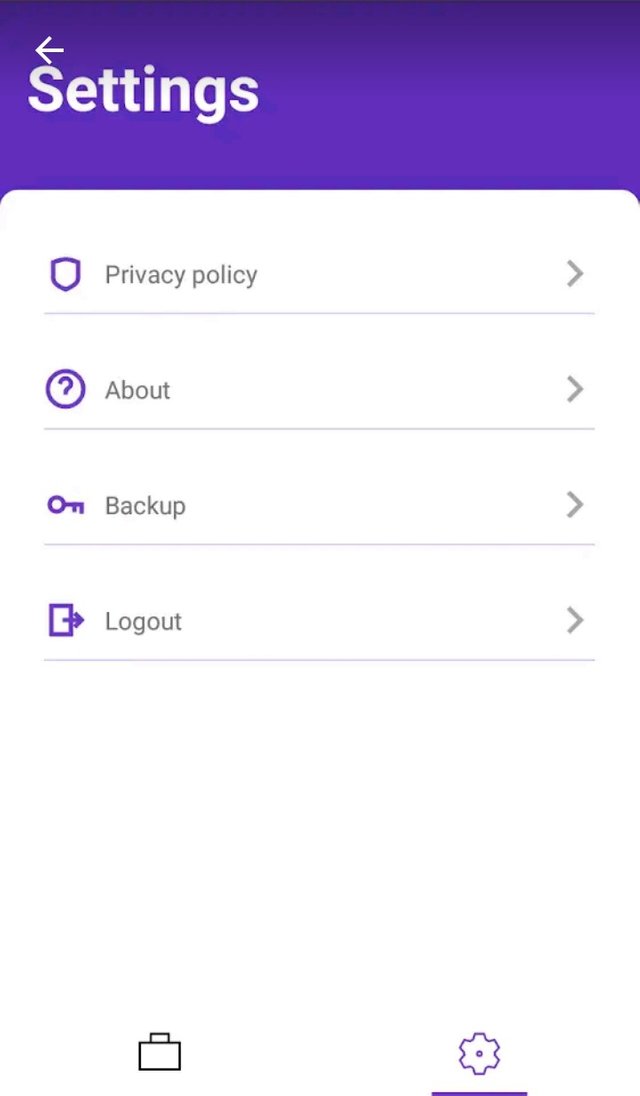Viewport: 640px width, 1096px height.
Task: Click the divider line under Privacy policy
Action: (319, 313)
